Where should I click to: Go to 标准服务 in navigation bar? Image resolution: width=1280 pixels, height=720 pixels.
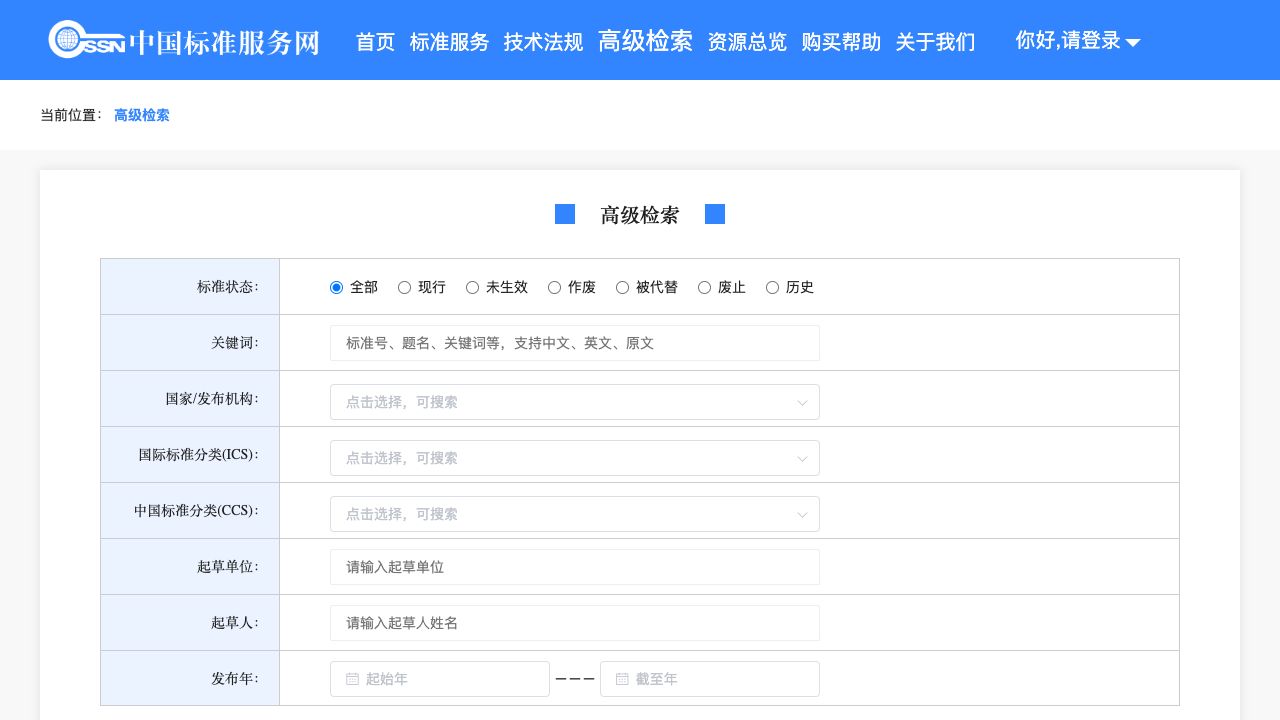[449, 42]
